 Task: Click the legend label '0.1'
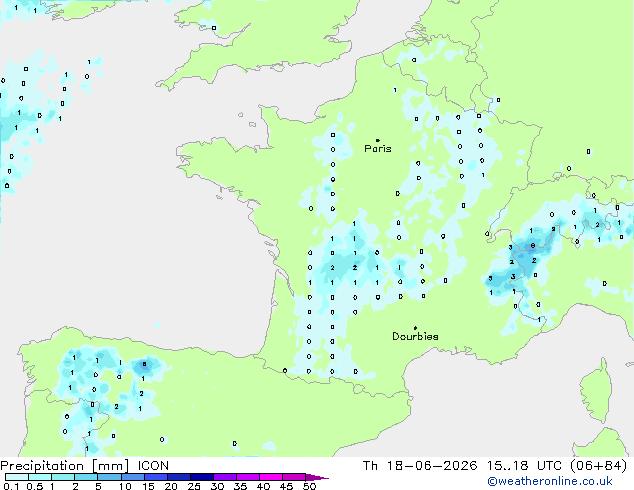[x=11, y=486]
